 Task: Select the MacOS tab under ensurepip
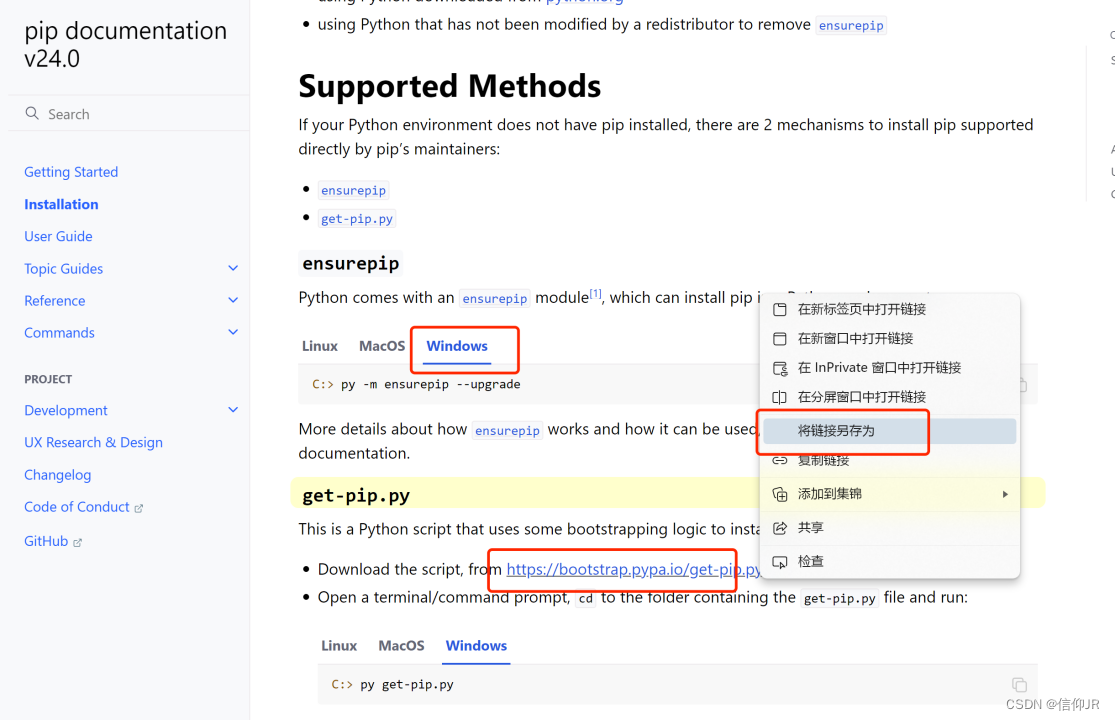coord(382,346)
